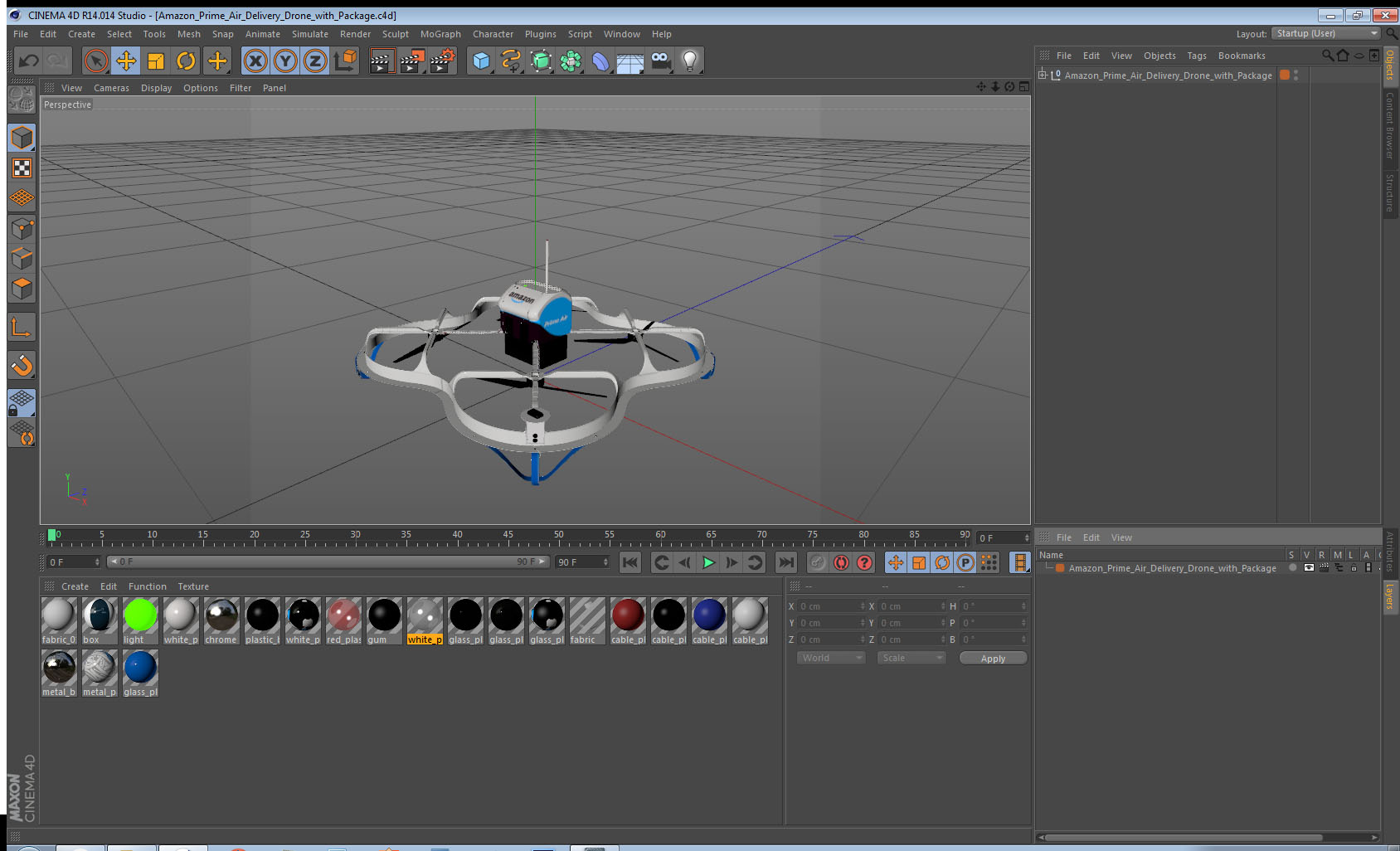This screenshot has height=851, width=1400.
Task: Toggle rotation key recording
Action: point(942,562)
